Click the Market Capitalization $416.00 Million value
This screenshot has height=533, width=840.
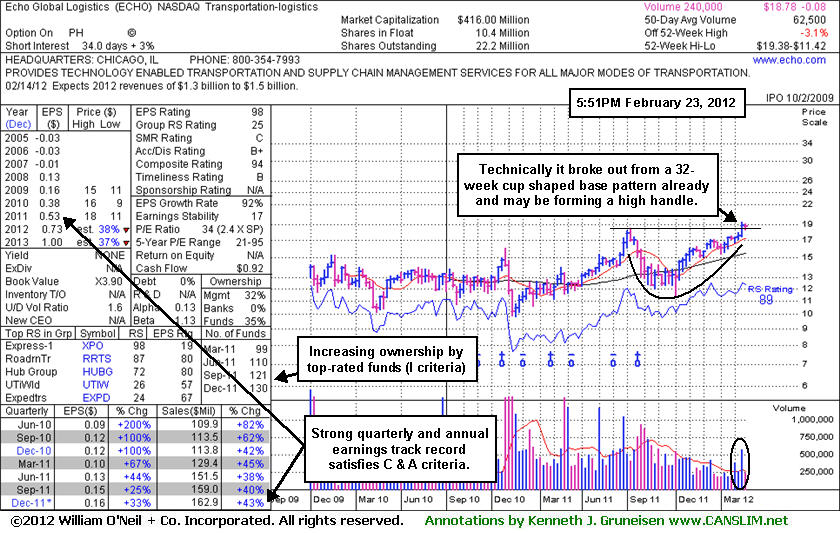click(493, 20)
